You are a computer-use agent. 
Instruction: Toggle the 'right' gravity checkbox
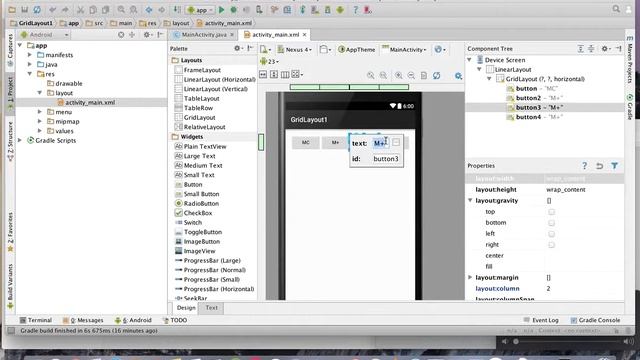[551, 245]
